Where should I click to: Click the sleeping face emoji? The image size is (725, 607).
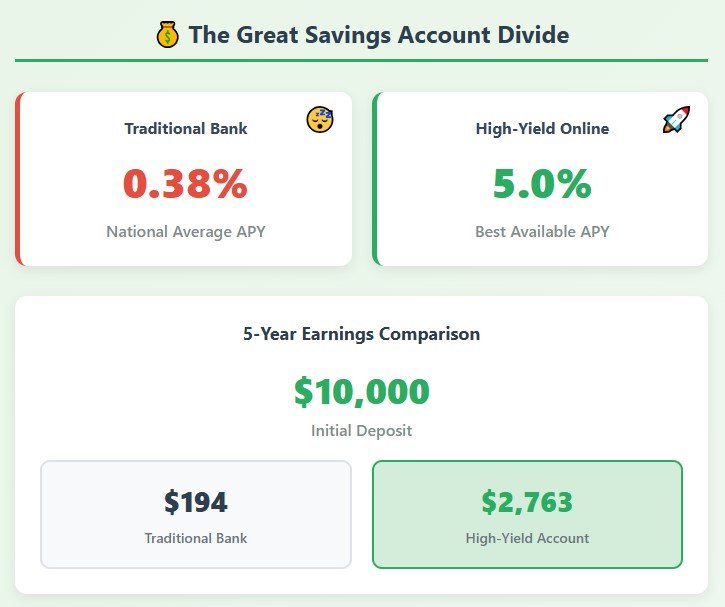tap(320, 119)
